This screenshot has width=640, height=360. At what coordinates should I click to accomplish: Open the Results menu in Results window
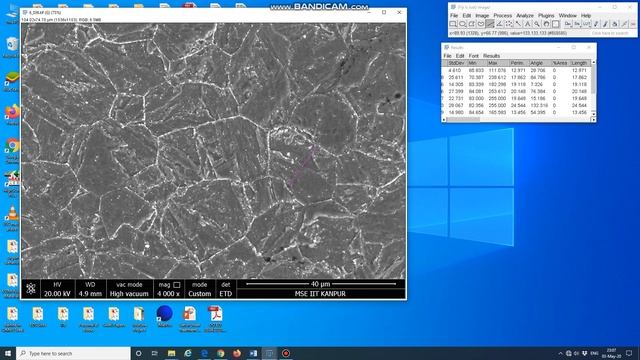(x=491, y=56)
